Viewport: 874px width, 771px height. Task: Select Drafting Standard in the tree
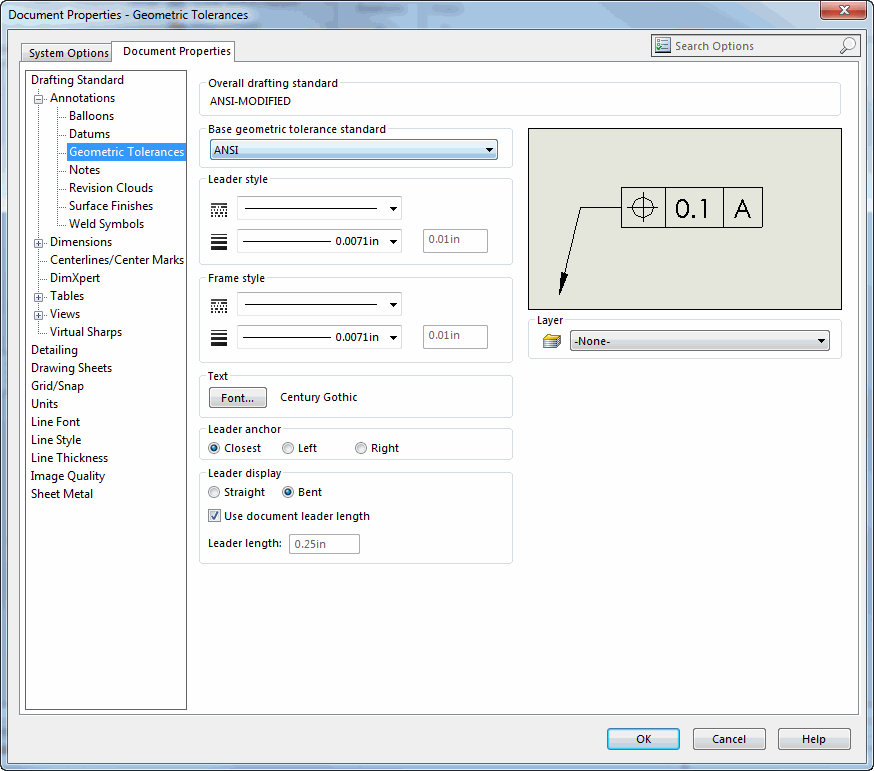pyautogui.click(x=77, y=80)
